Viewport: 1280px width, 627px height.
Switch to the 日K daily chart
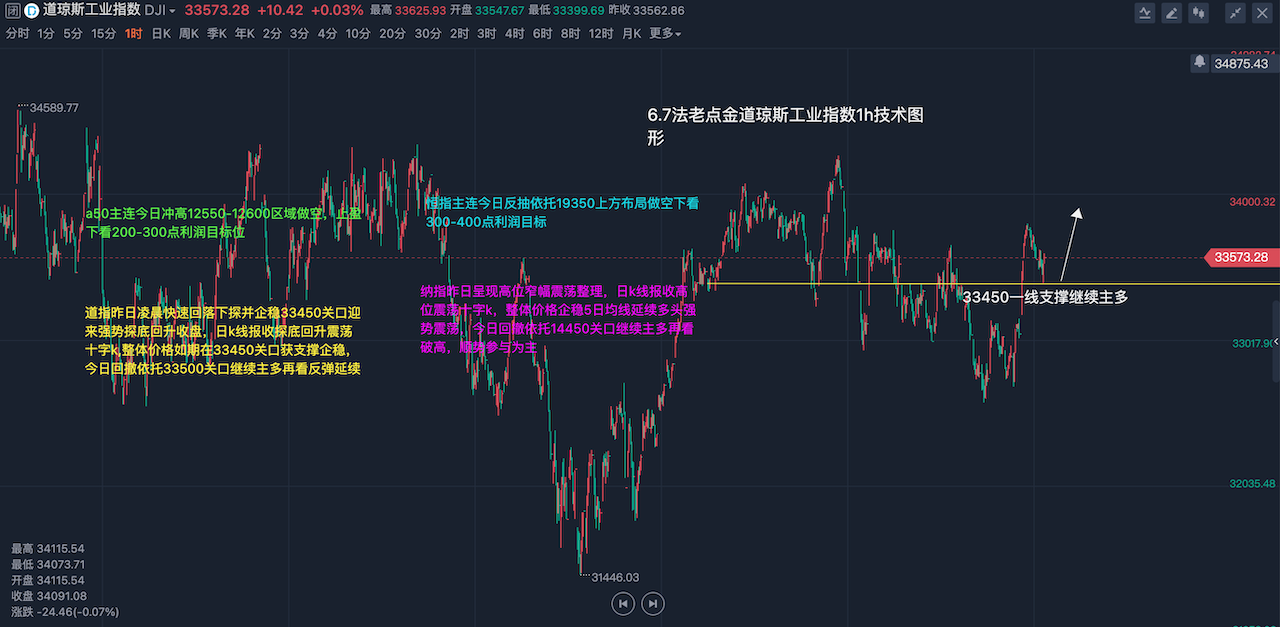click(x=161, y=33)
